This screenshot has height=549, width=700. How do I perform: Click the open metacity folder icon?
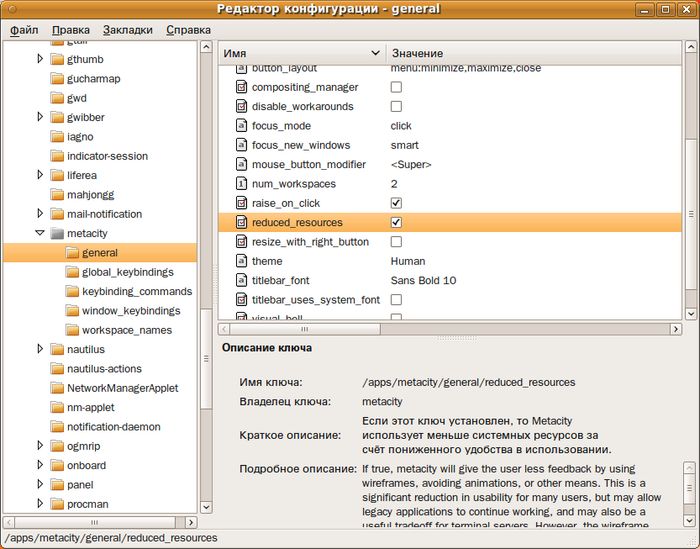click(x=57, y=233)
